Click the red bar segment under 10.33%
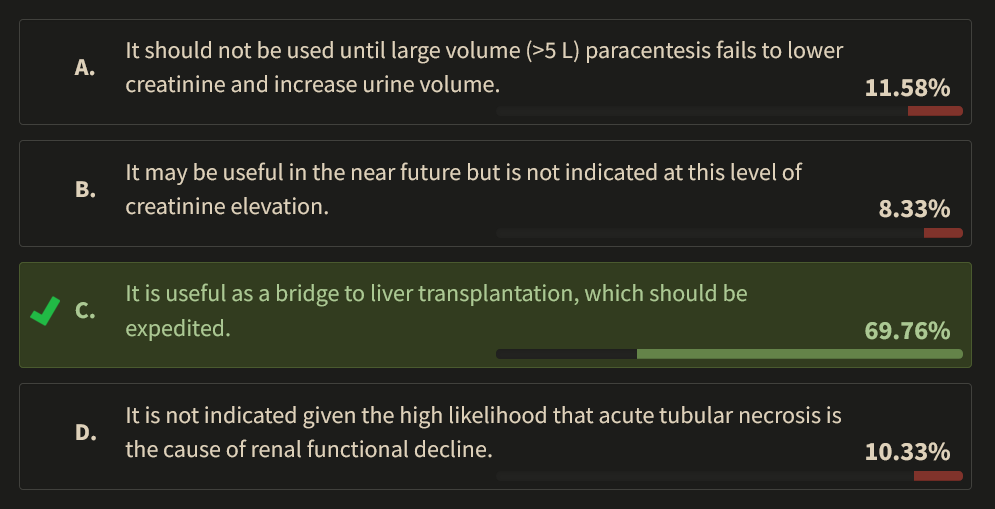Screen dimensions: 995x509 click(x=938, y=476)
